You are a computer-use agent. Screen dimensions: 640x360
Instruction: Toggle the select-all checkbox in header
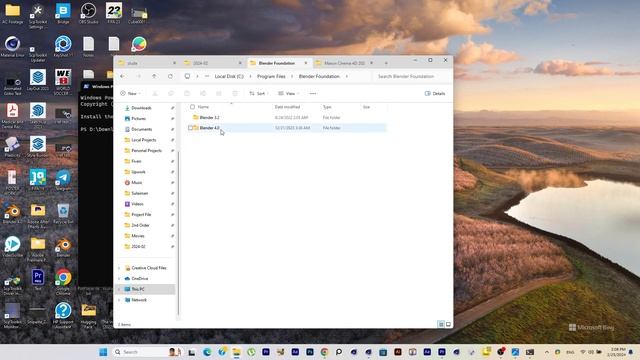(x=192, y=107)
